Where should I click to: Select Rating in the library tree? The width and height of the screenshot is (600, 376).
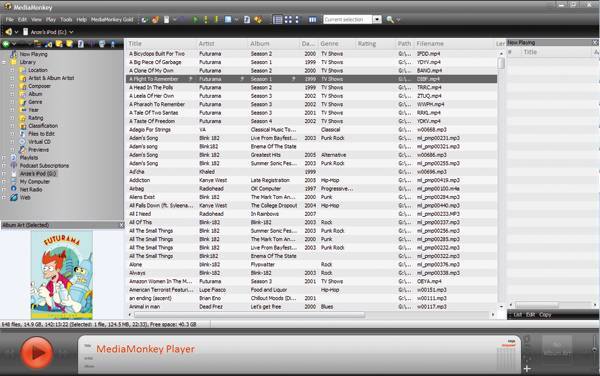(x=36, y=118)
